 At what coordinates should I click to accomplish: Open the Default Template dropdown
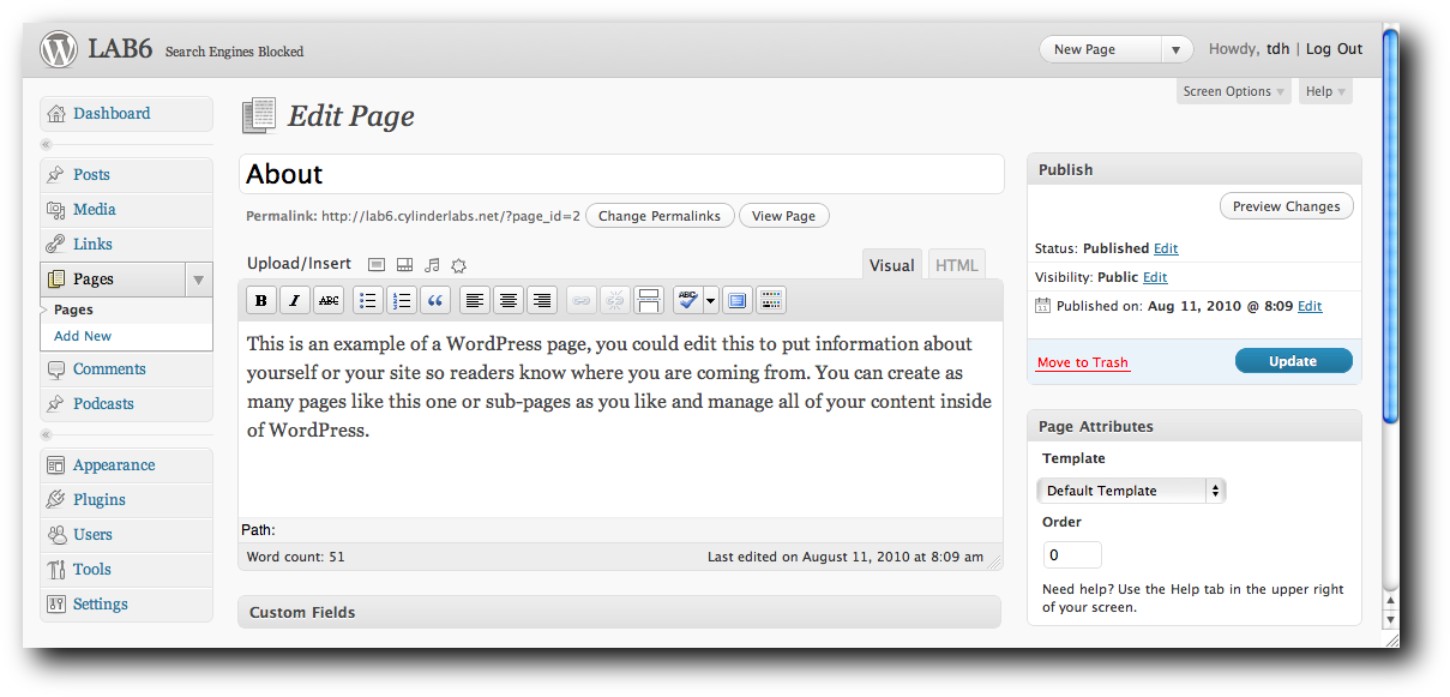[x=1131, y=491]
